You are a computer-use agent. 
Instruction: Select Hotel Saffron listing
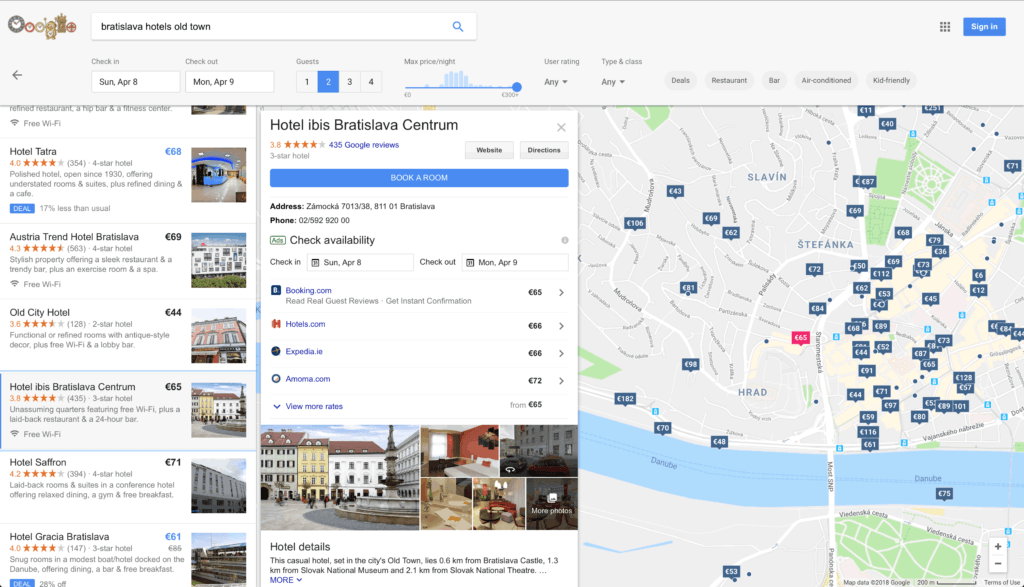point(128,486)
